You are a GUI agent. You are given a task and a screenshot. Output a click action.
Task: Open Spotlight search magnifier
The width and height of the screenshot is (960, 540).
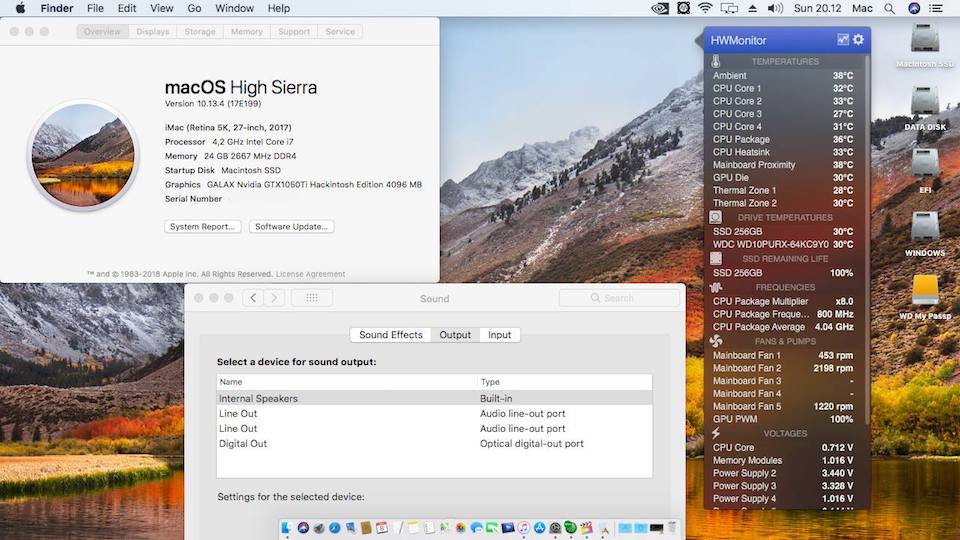[x=889, y=9]
